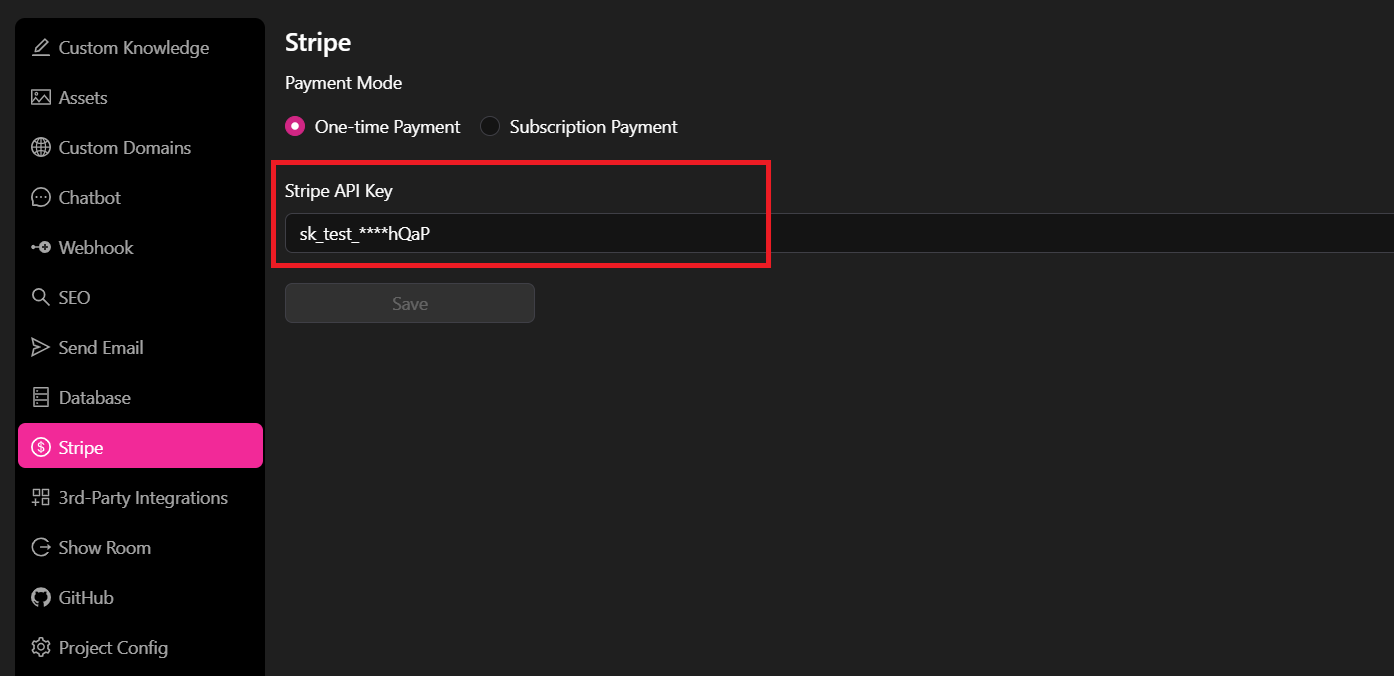Click the pencil icon beside Custom Knowledge

41,48
